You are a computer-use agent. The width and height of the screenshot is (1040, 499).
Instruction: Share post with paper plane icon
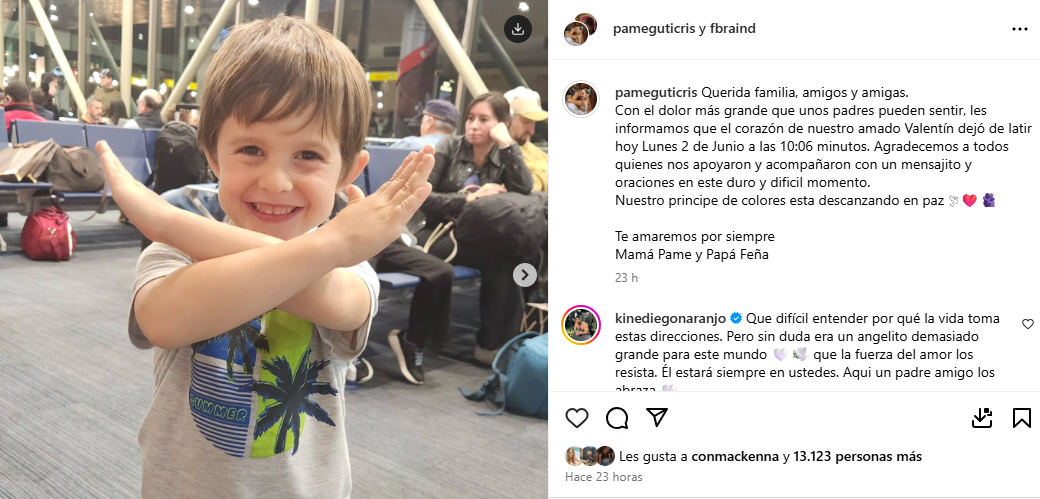tap(657, 417)
